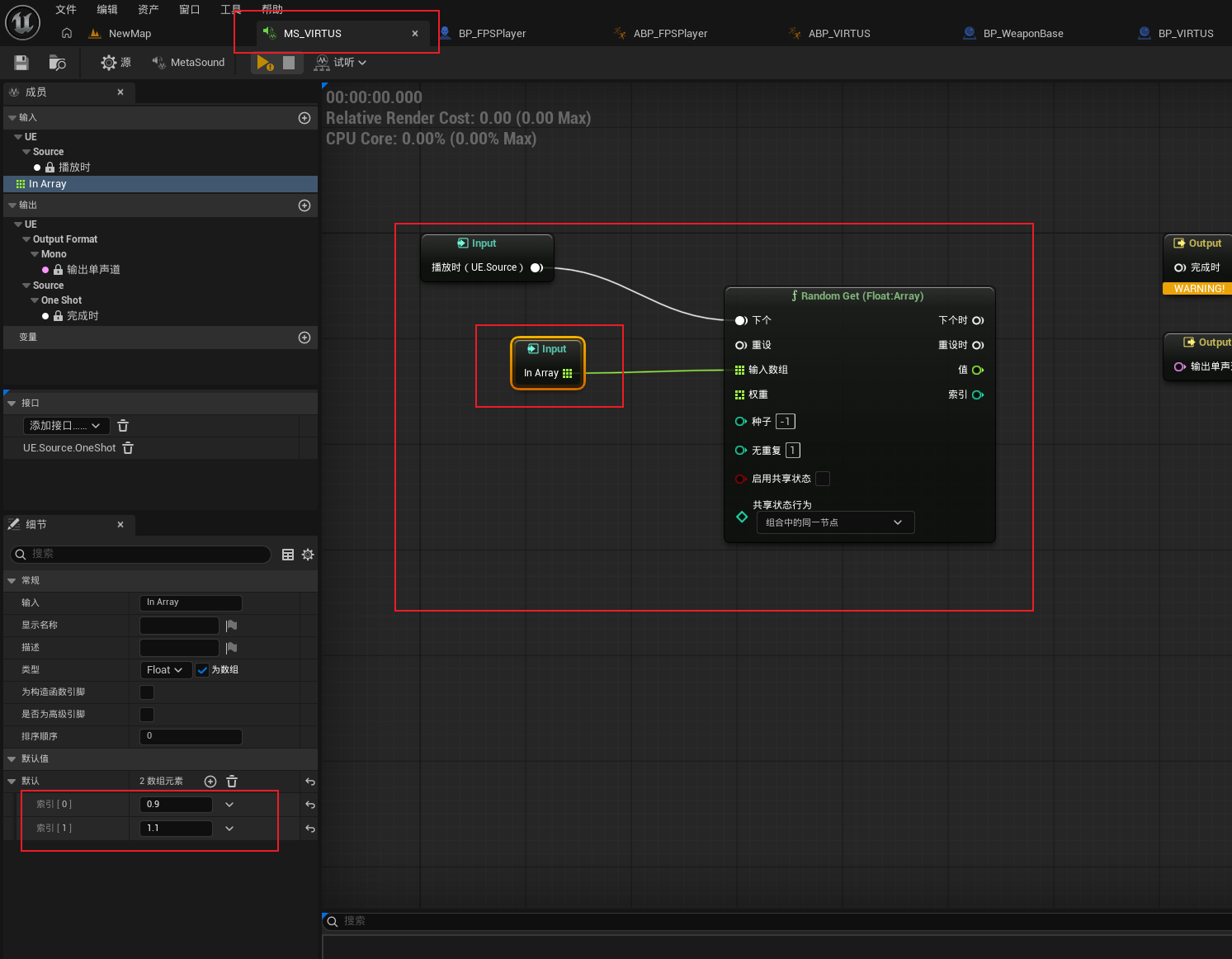1232x959 pixels.
Task: Switch to BP_FPSPlayer tab
Action: pyautogui.click(x=492, y=34)
